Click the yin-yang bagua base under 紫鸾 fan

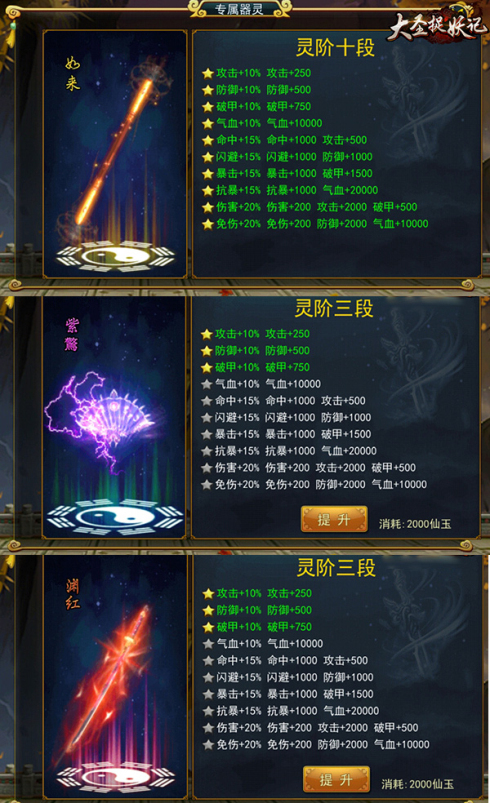[x=115, y=517]
